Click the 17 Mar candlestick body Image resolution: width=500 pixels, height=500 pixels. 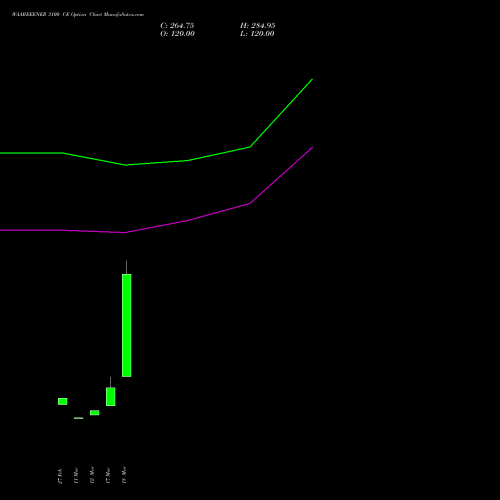click(x=111, y=396)
